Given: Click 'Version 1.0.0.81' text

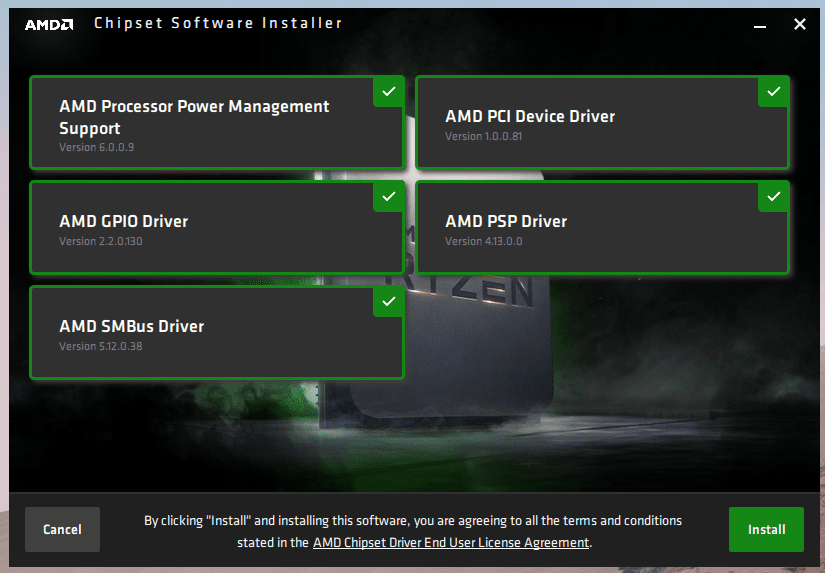Looking at the screenshot, I should click(x=484, y=136).
